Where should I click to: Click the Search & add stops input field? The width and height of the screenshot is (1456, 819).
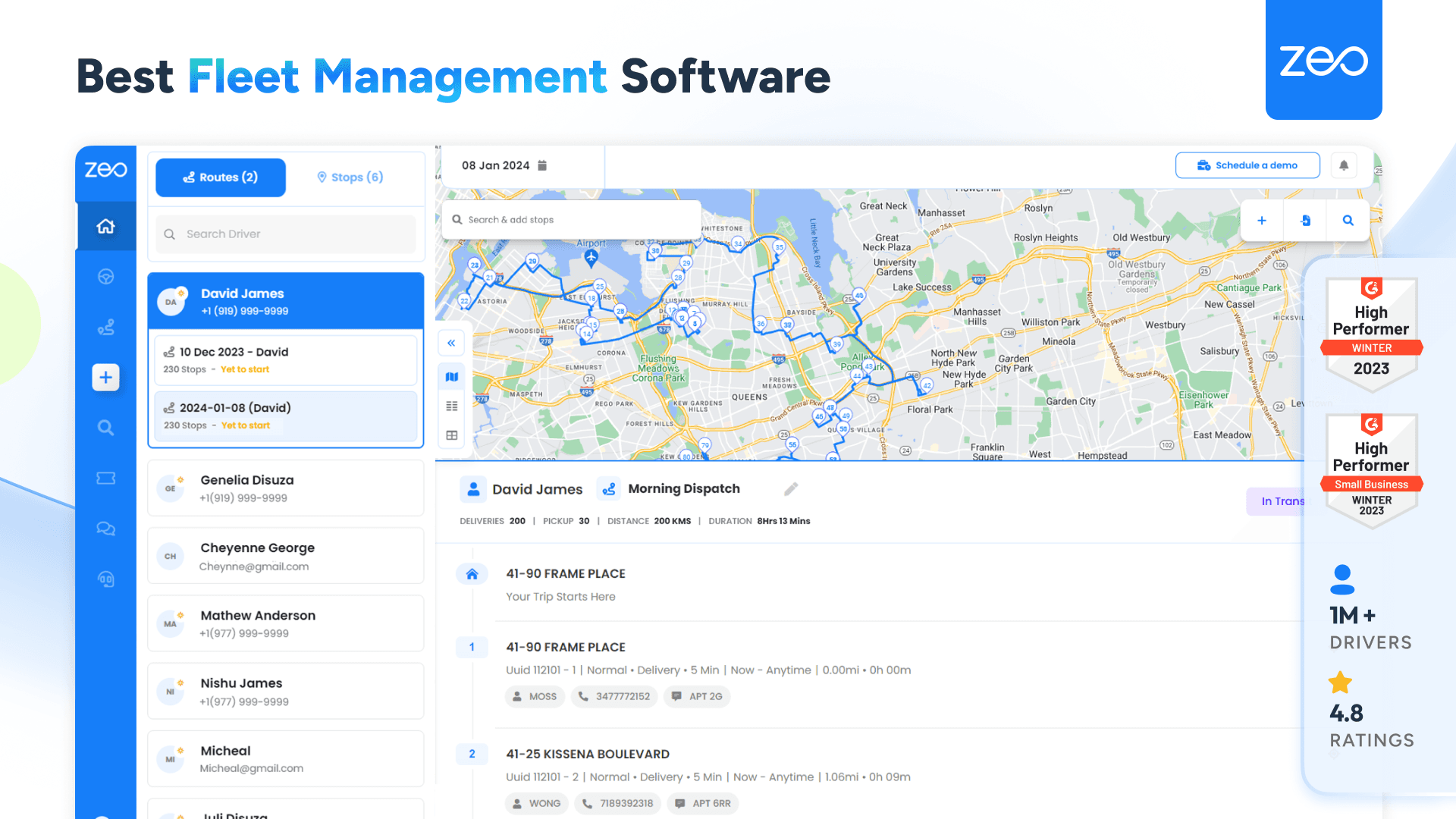(571, 219)
